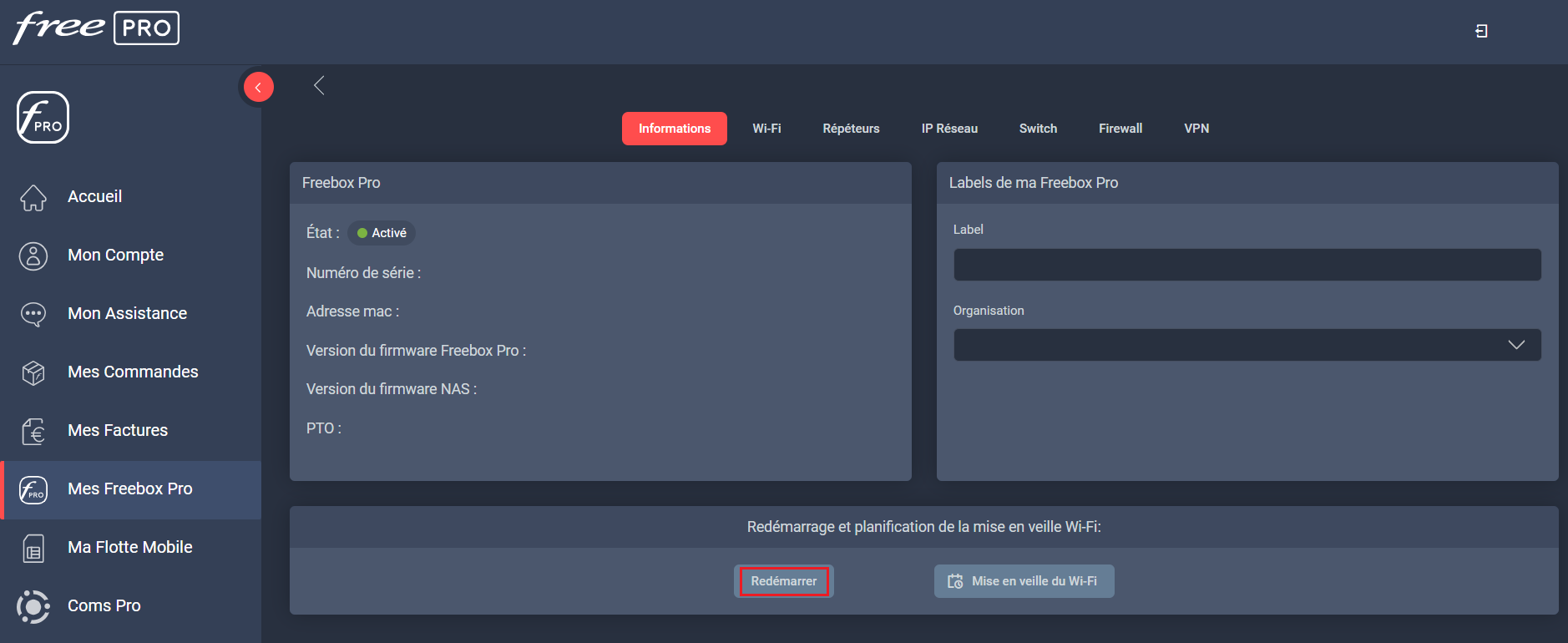The height and width of the screenshot is (643, 1568).
Task: Click into the Label input field
Action: point(1247,265)
